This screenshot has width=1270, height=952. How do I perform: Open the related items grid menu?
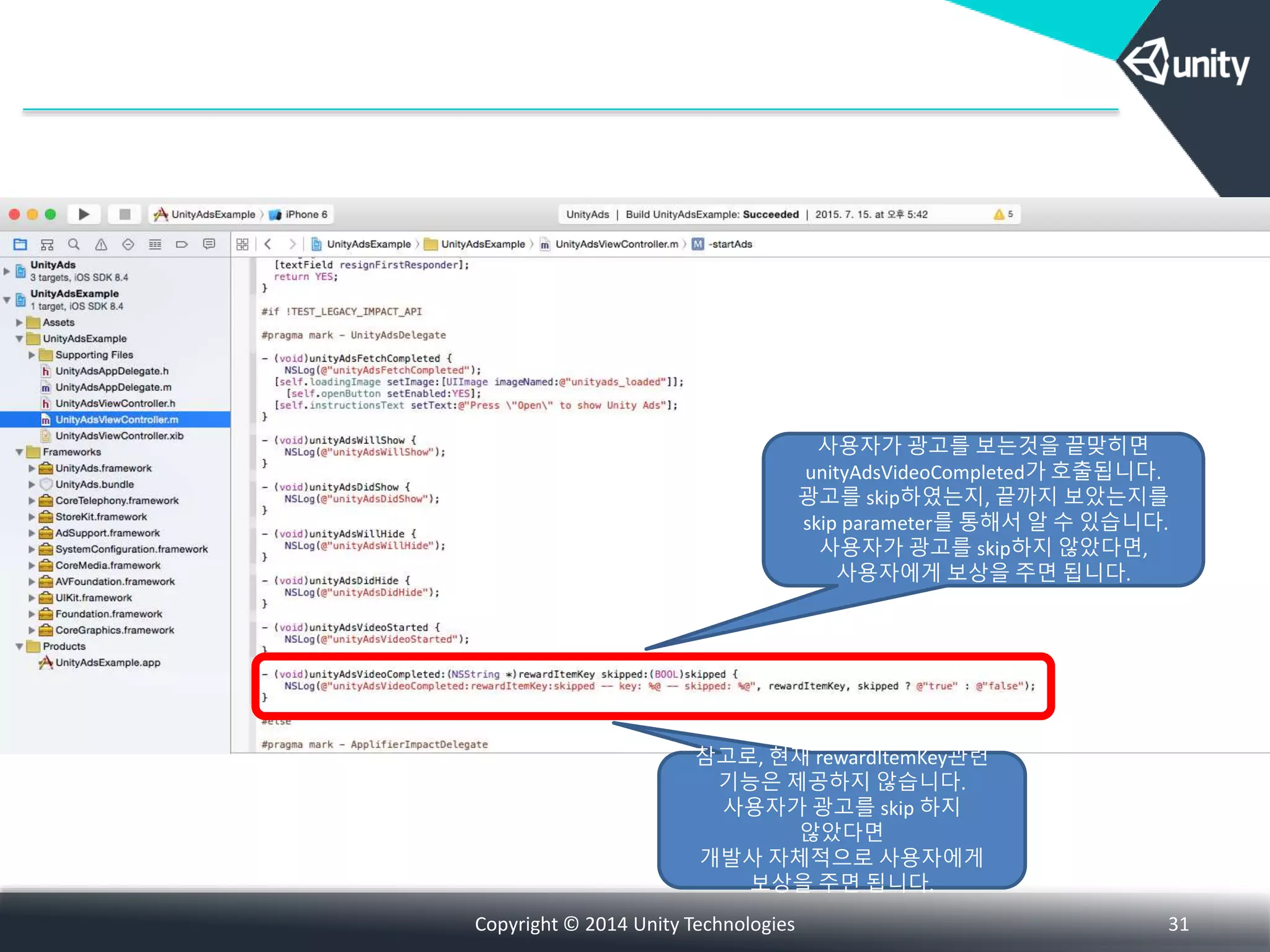pos(242,244)
